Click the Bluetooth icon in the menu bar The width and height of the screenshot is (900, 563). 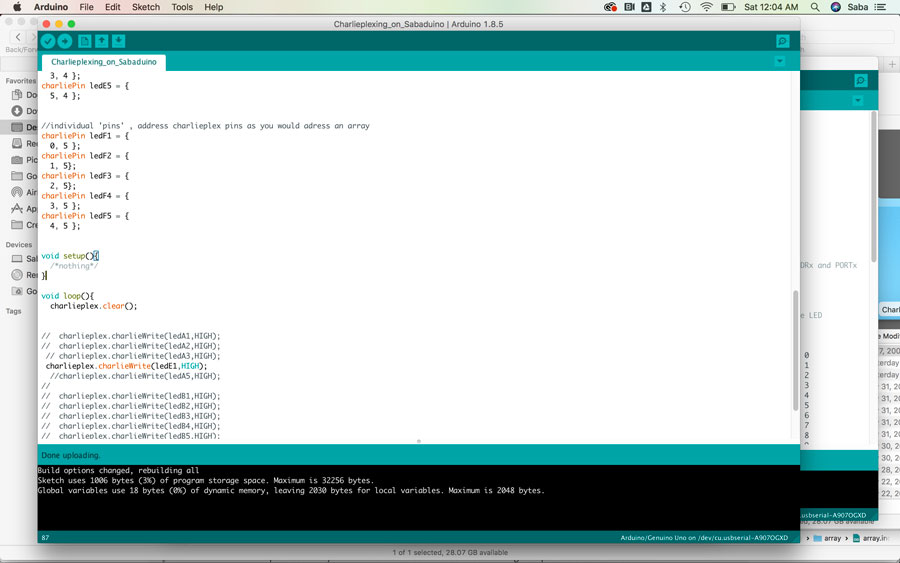click(x=664, y=7)
